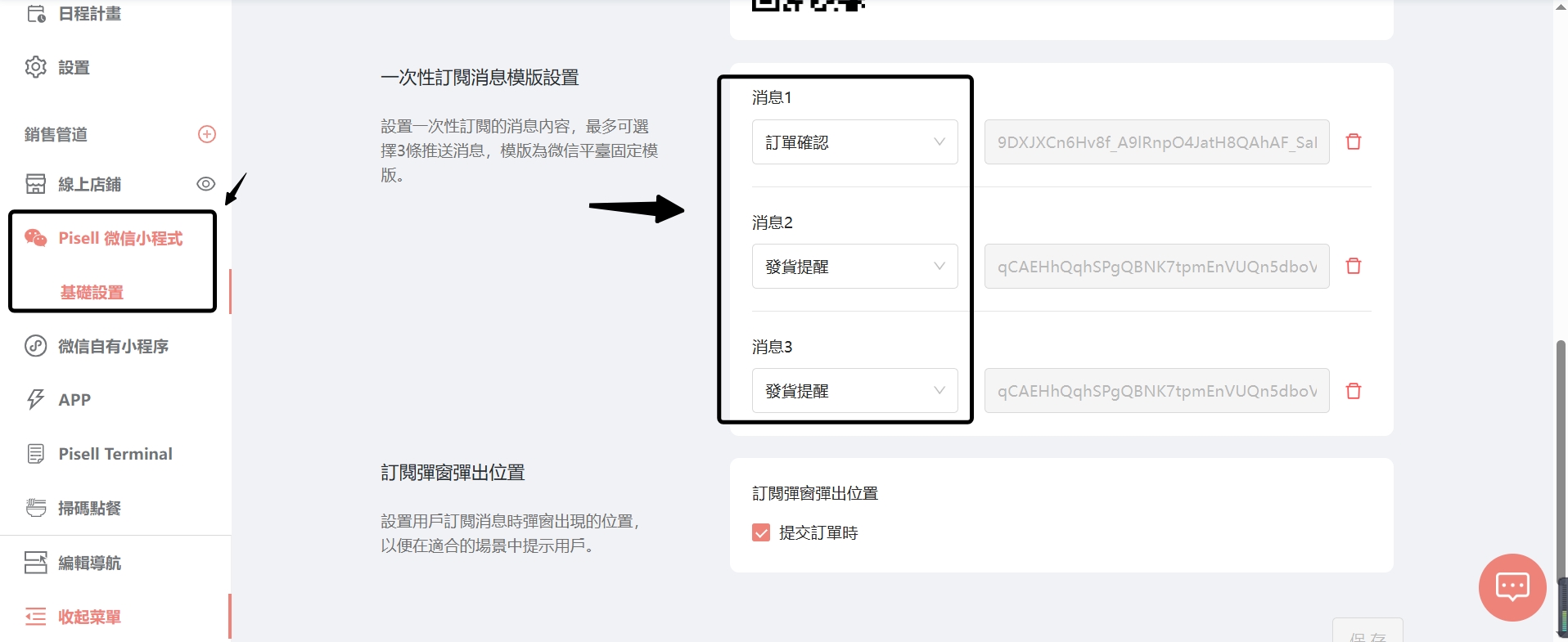Viewport: 1568px width, 642px height.
Task: Delete 消息1 with the trash icon
Action: 1354,141
